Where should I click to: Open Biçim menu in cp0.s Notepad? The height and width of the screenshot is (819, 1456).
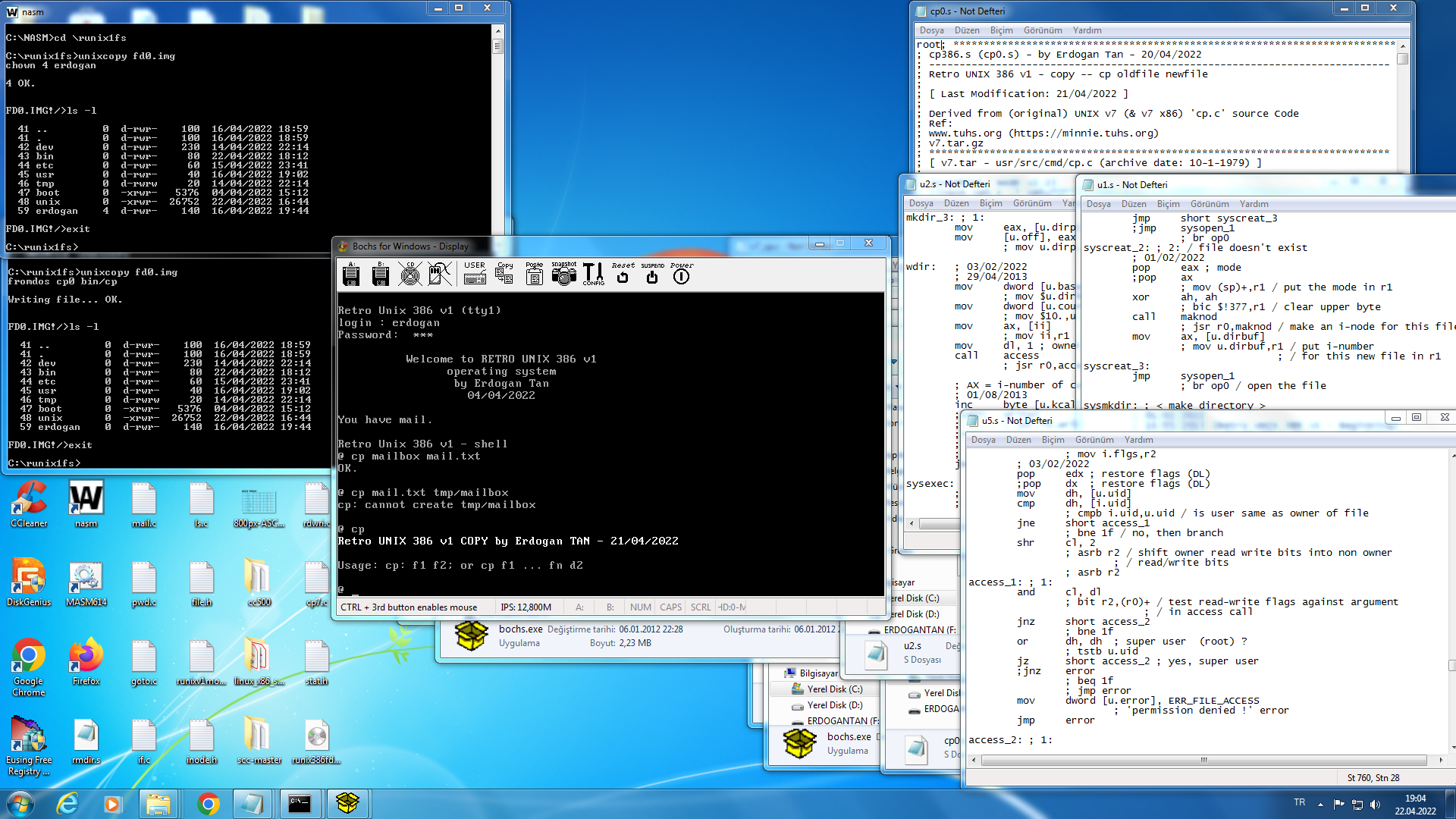pos(1001,30)
